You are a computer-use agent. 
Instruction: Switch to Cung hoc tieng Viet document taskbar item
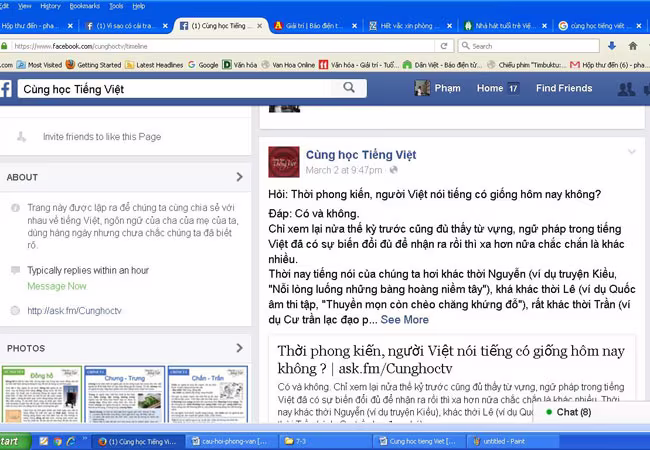419,441
